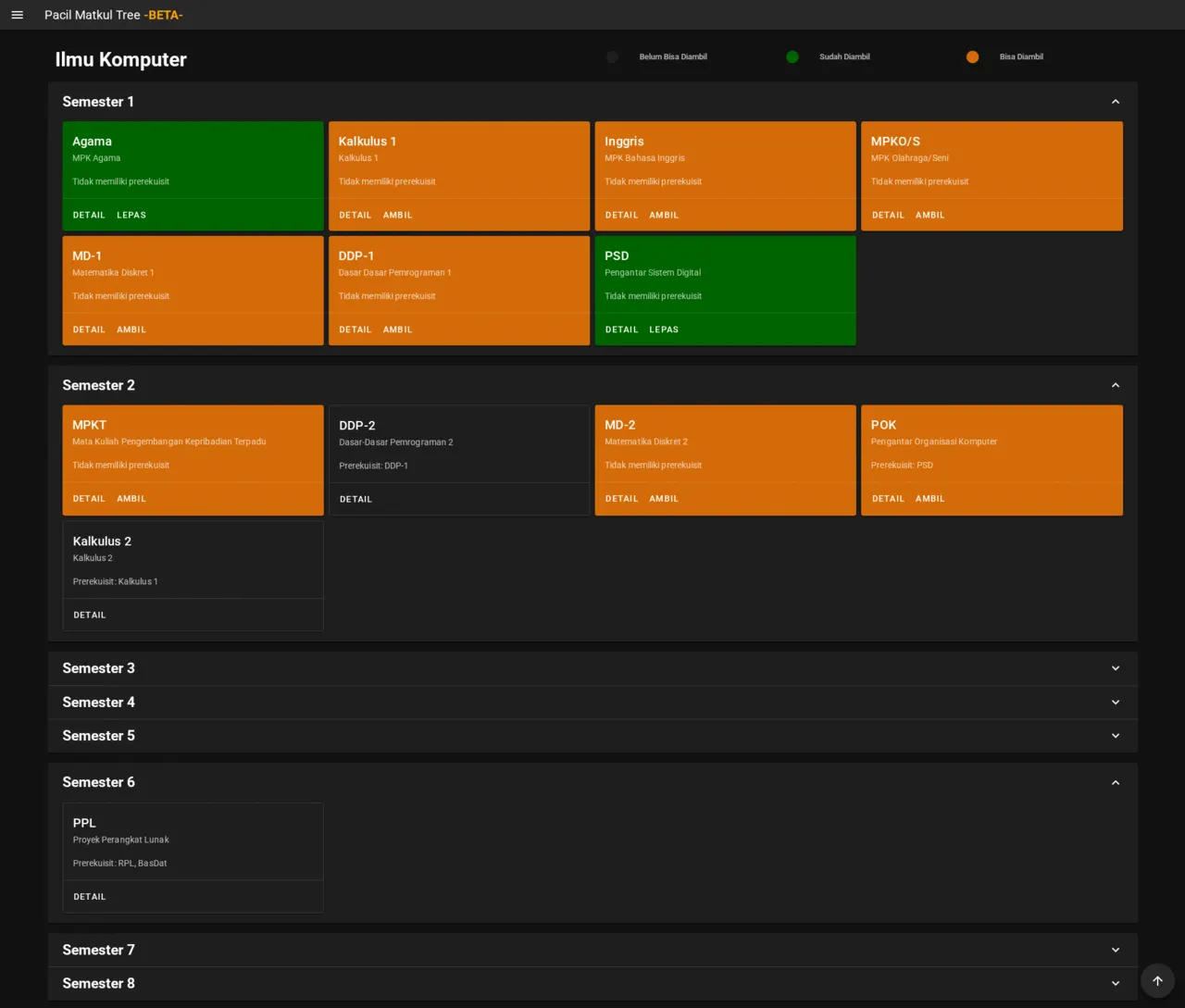Click the 'Prerekuisit: DDP-1' text
Image resolution: width=1185 pixels, height=1008 pixels.
pyautogui.click(x=374, y=466)
